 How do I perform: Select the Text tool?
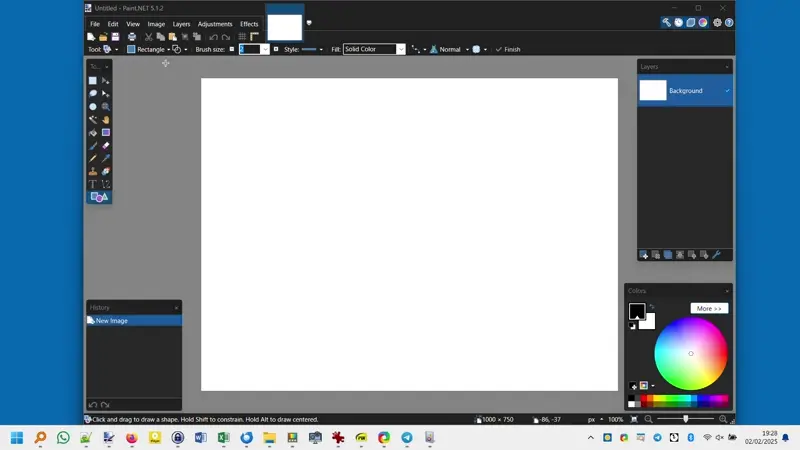[92, 184]
